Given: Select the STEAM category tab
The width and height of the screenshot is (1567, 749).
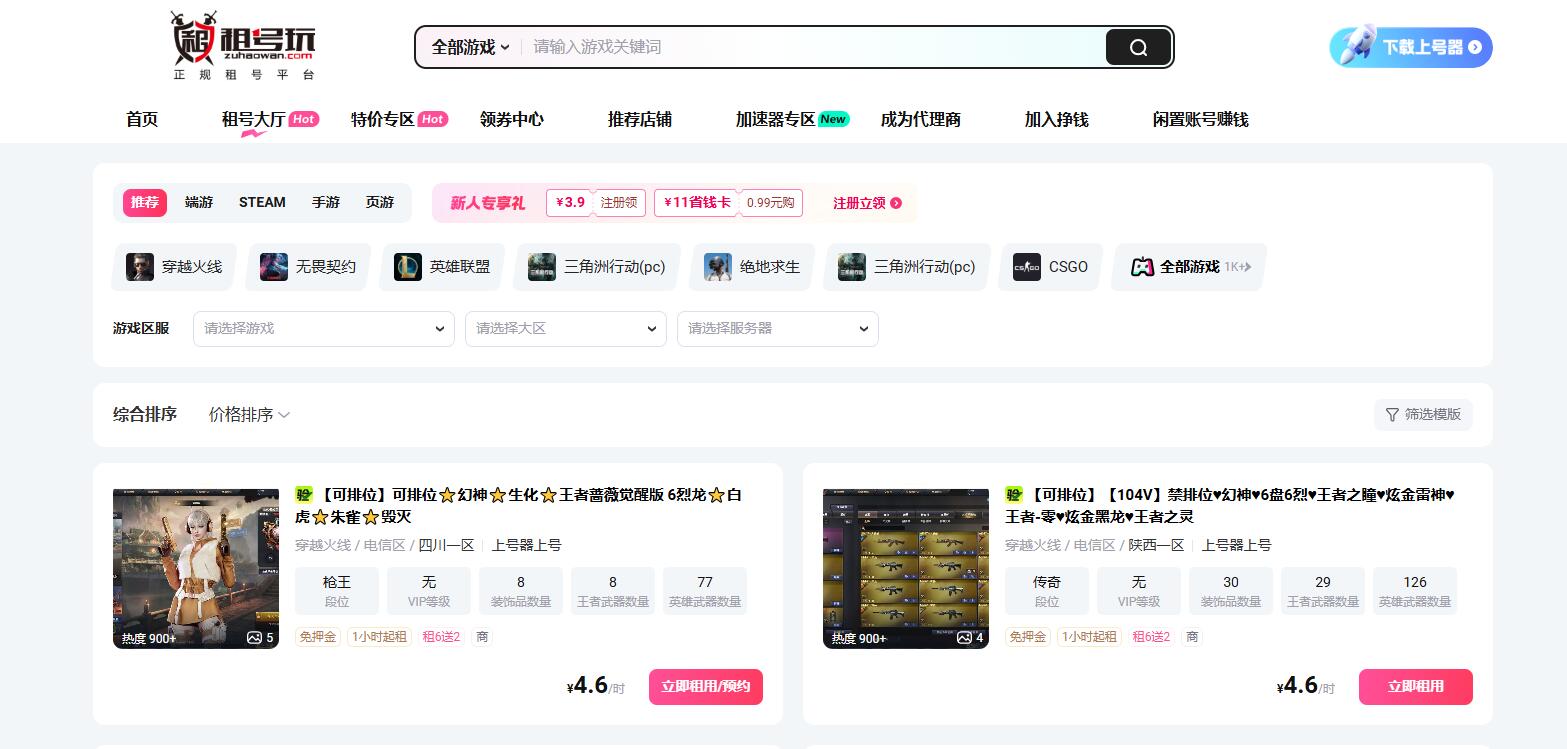Looking at the screenshot, I should 262,202.
